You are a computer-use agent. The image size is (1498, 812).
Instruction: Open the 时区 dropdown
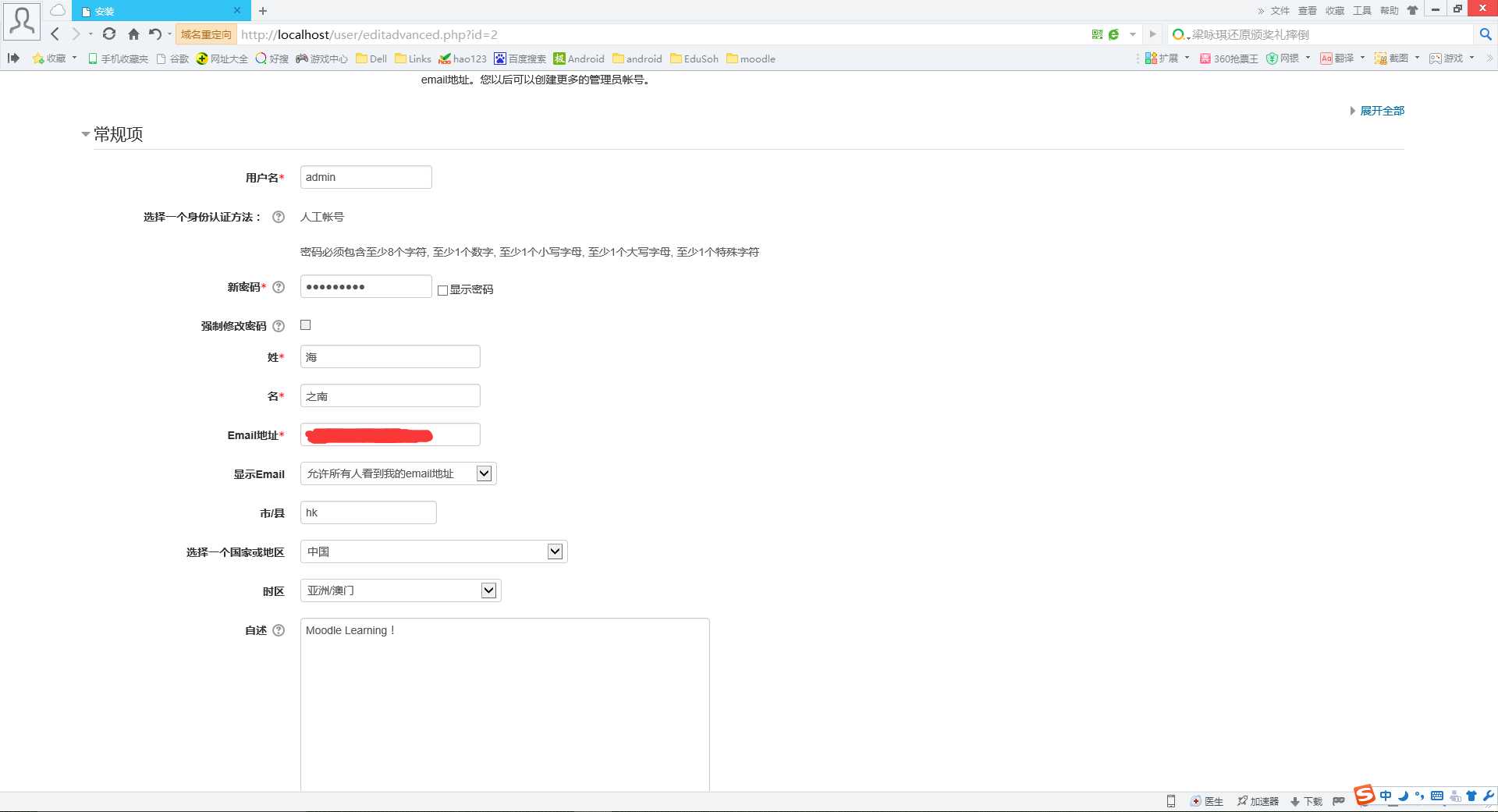click(x=401, y=590)
